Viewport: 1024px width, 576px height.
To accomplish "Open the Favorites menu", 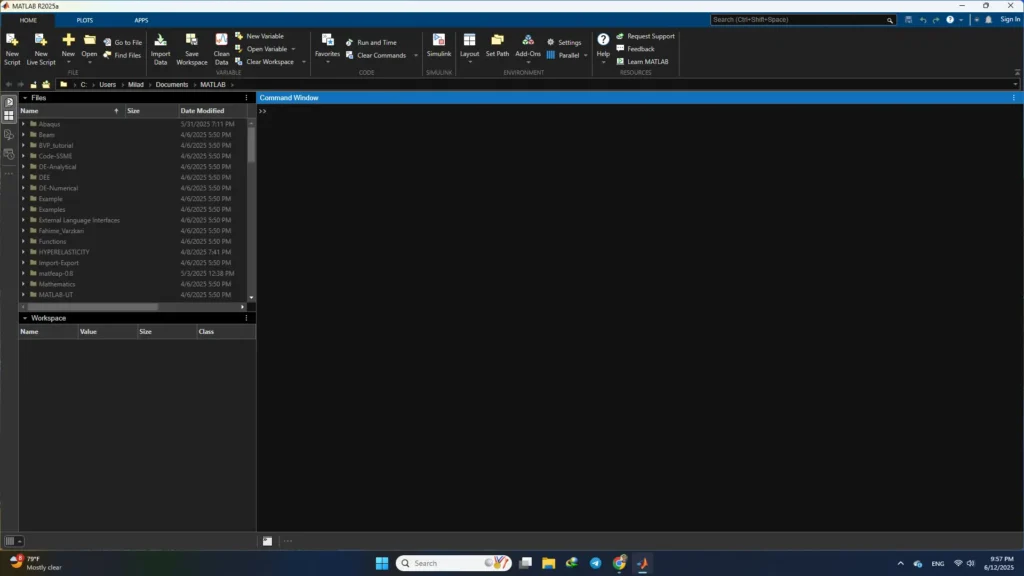I will point(327,47).
